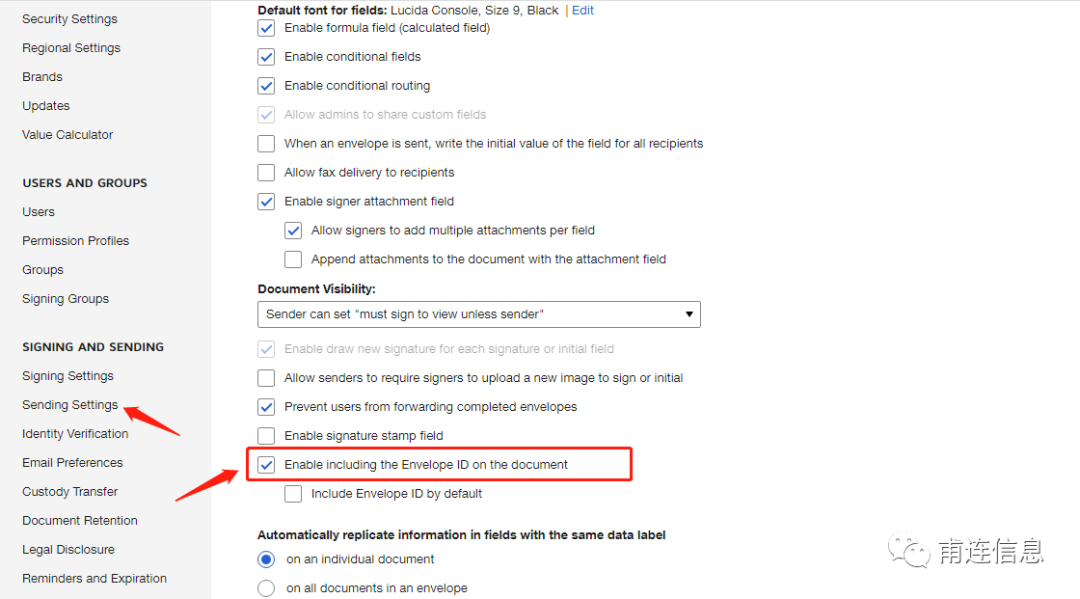Image resolution: width=1080 pixels, height=599 pixels.
Task: Open the Document Visibility dropdown
Action: click(x=478, y=315)
